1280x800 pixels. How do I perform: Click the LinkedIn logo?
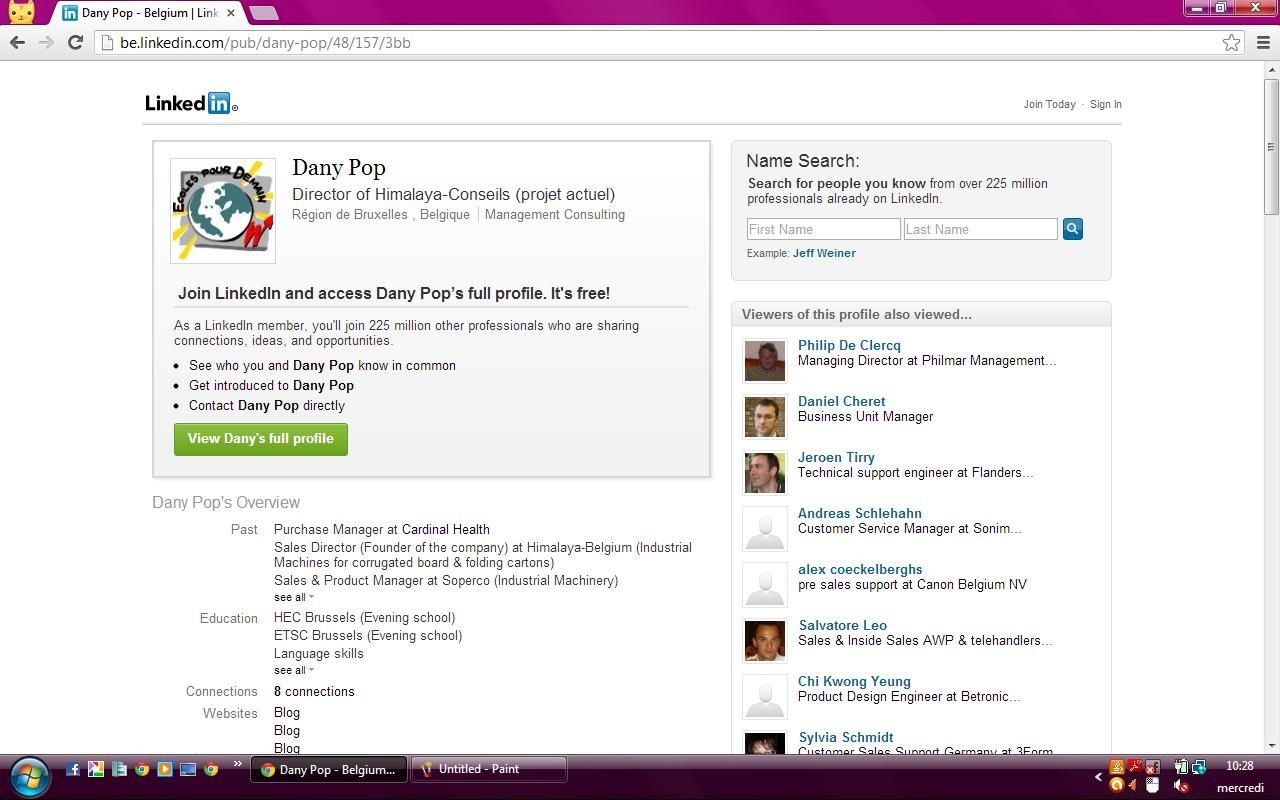tap(191, 103)
